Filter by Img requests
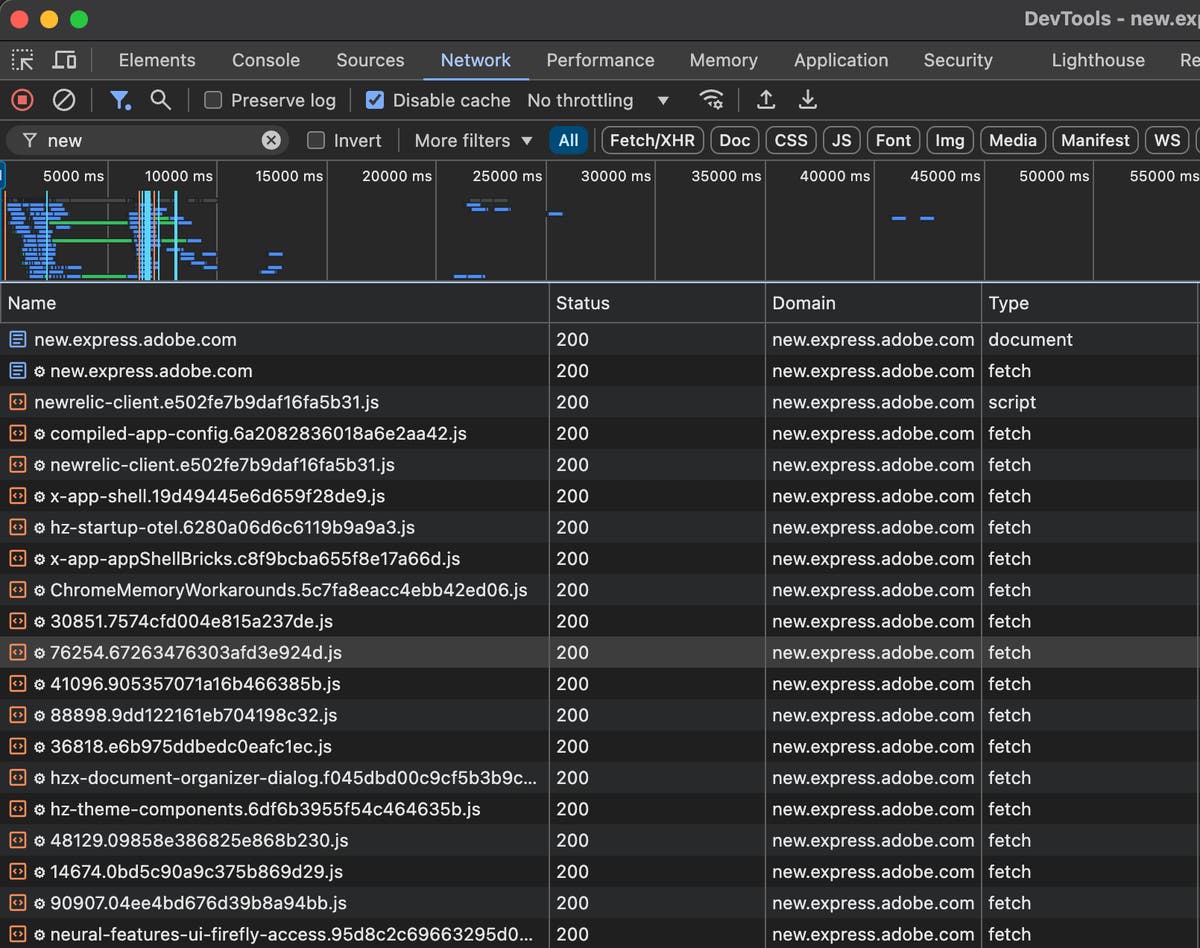Image resolution: width=1200 pixels, height=948 pixels. point(950,140)
